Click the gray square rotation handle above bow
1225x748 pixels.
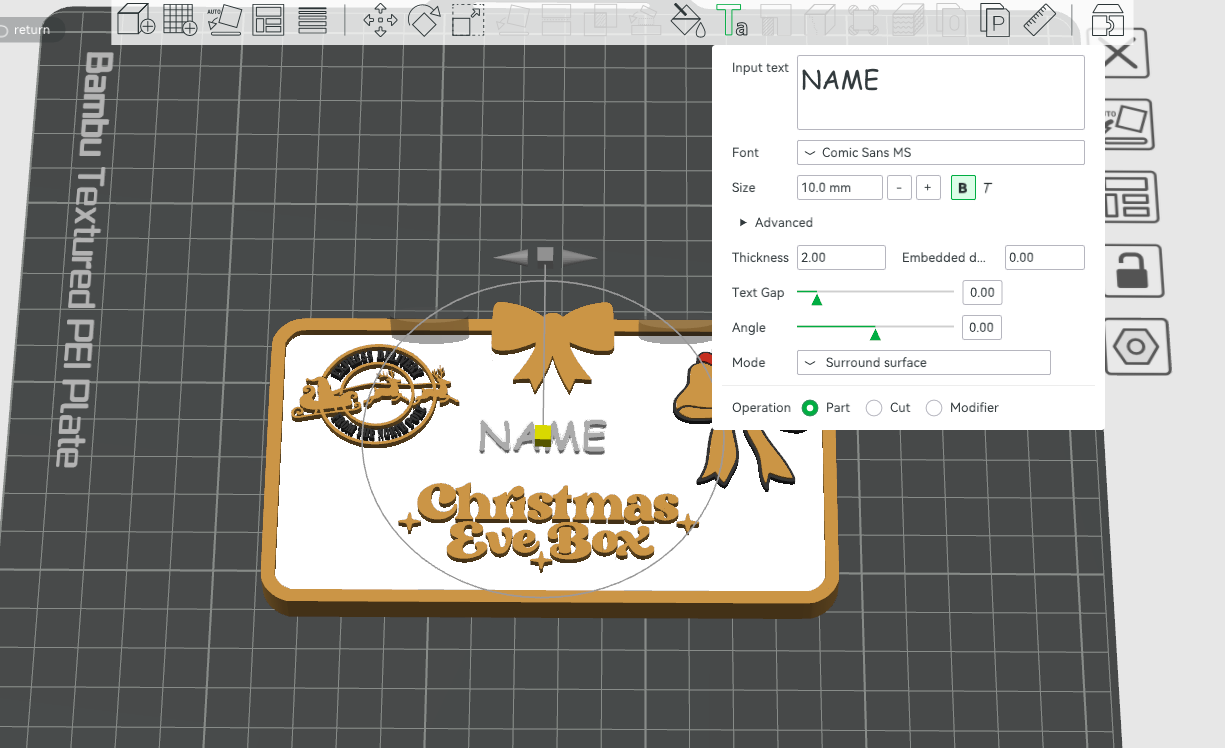[x=545, y=254]
